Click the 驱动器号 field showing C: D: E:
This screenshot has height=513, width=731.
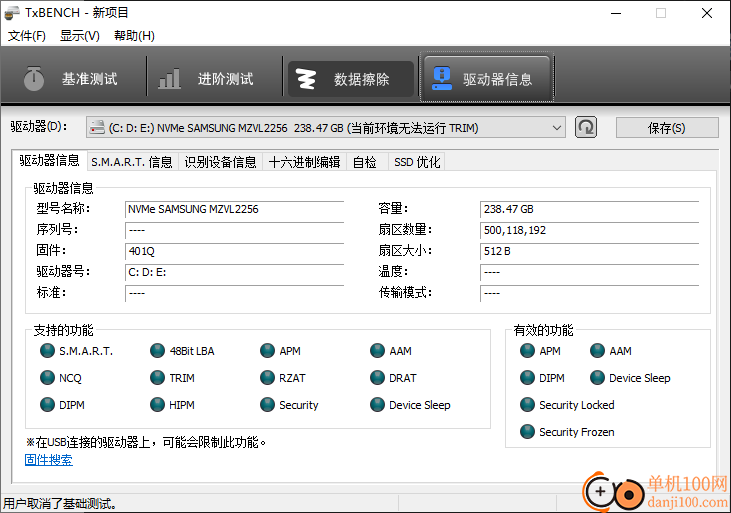(x=234, y=272)
